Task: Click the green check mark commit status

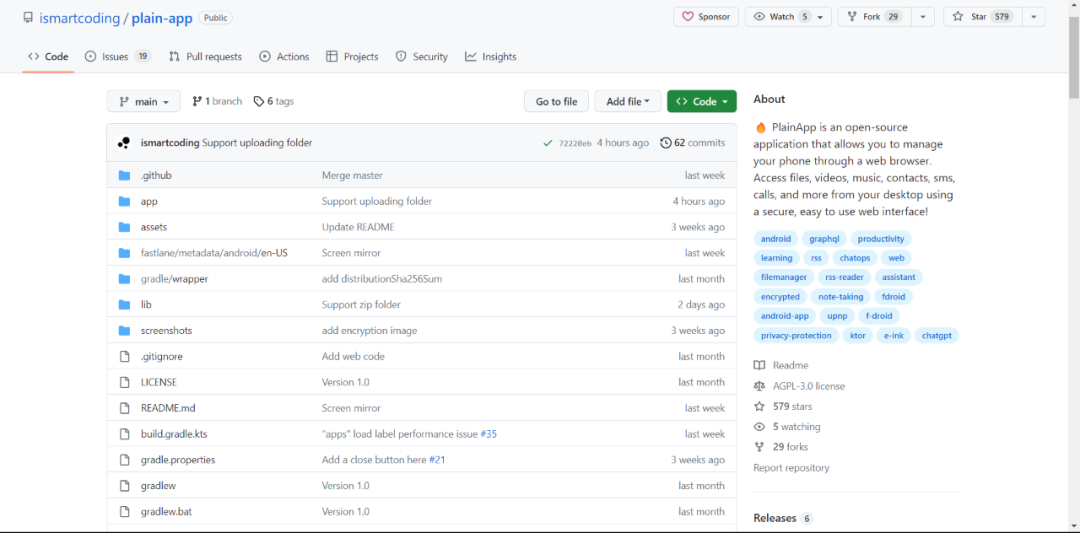Action: (x=548, y=143)
